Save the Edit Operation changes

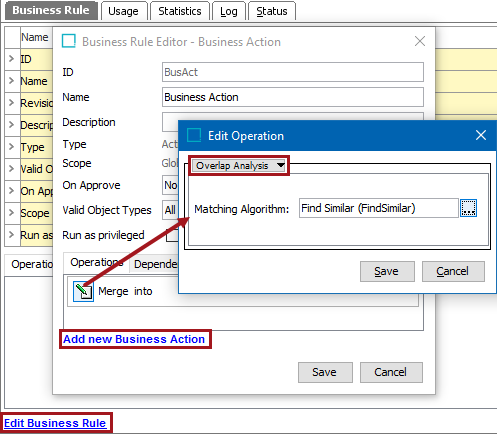[387, 271]
